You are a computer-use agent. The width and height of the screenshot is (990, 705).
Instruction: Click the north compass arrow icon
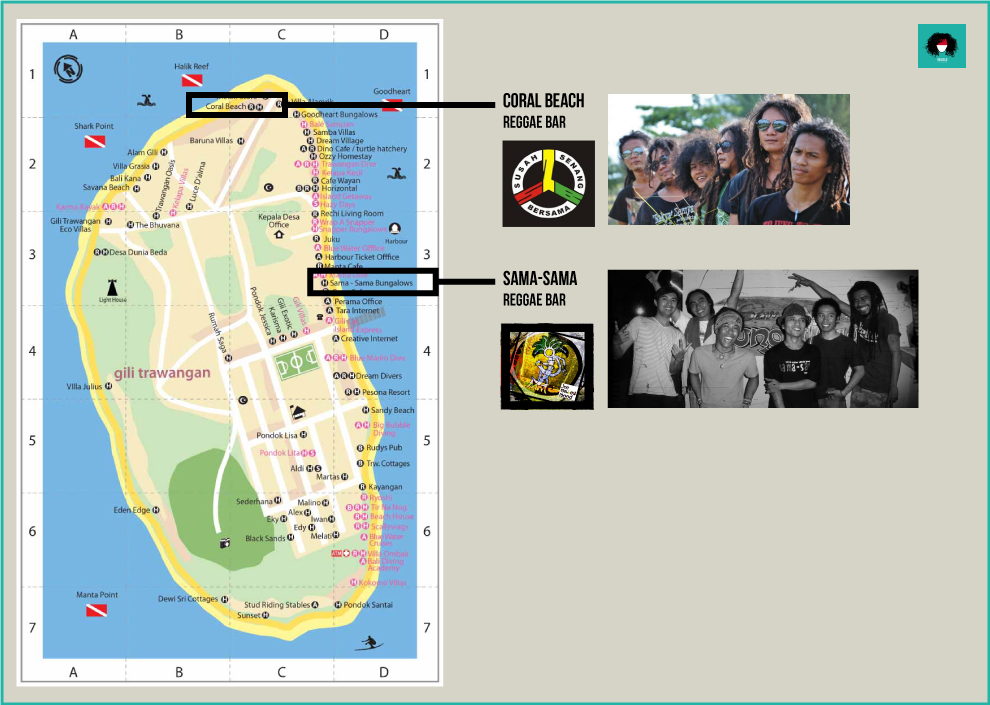(x=68, y=69)
